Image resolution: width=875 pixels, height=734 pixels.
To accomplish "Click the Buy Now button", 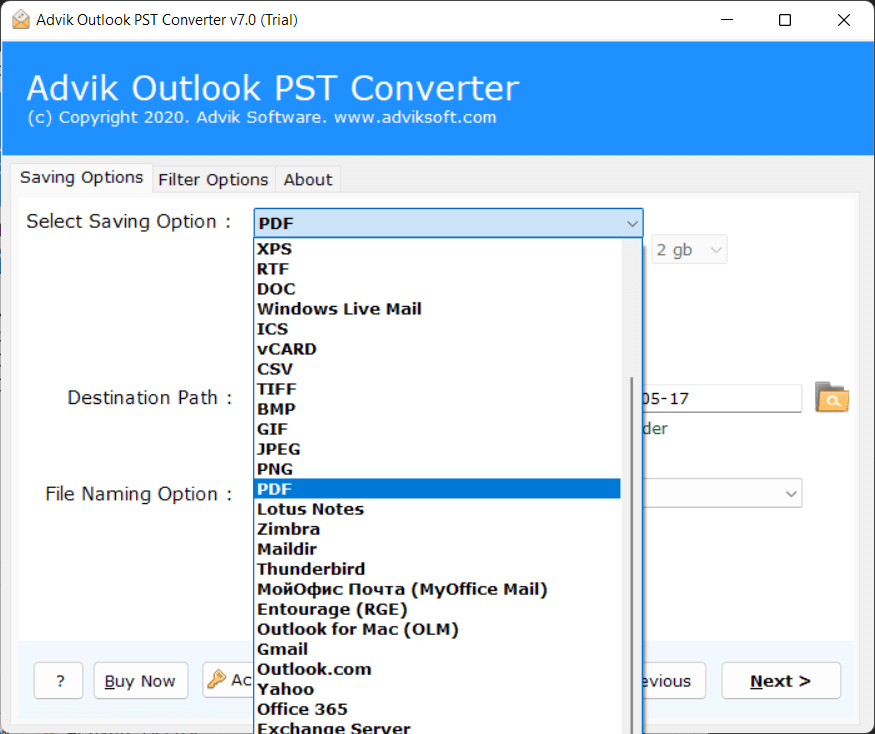I will pos(140,681).
